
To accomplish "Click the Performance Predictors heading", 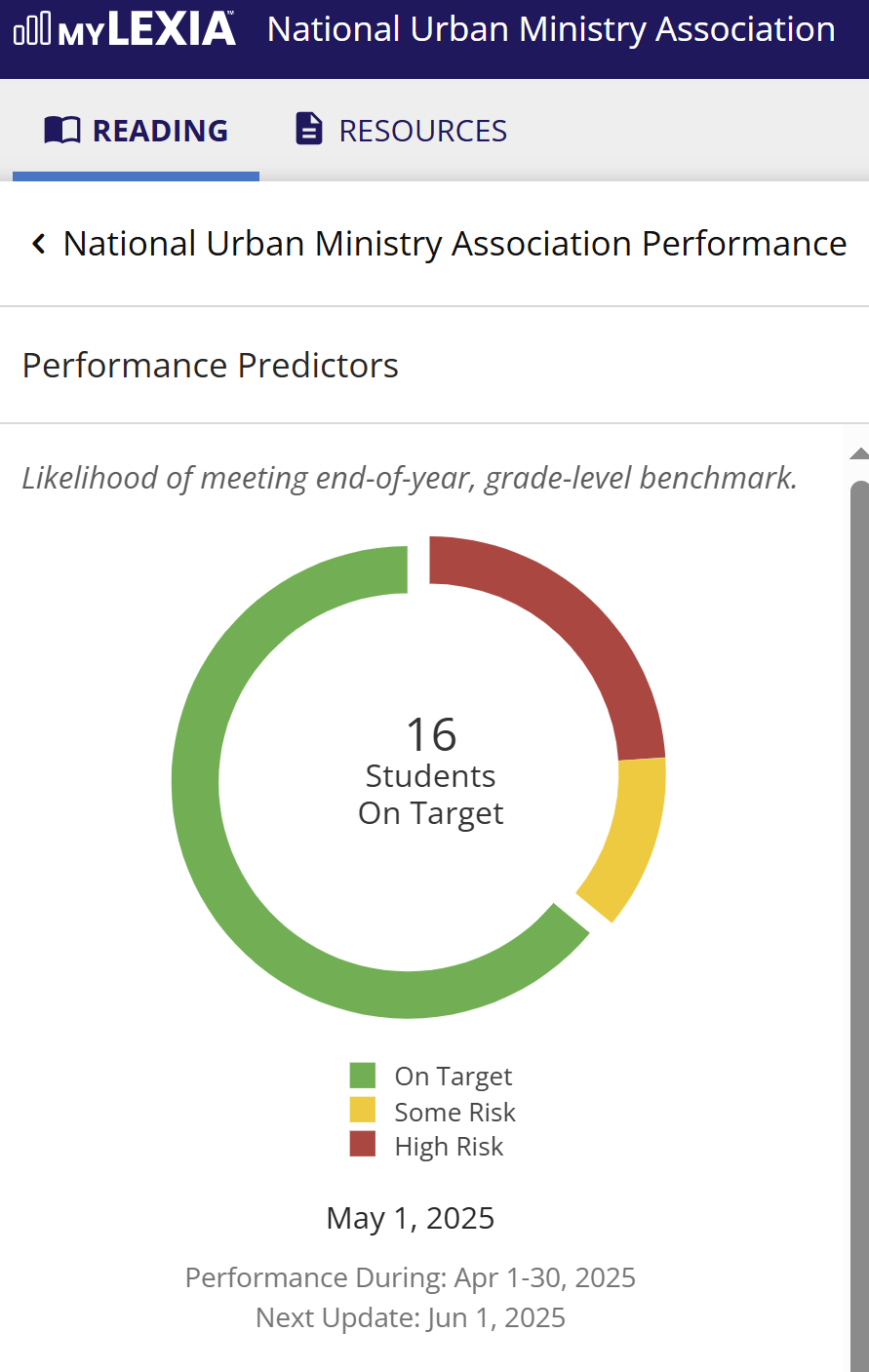I will (x=211, y=366).
